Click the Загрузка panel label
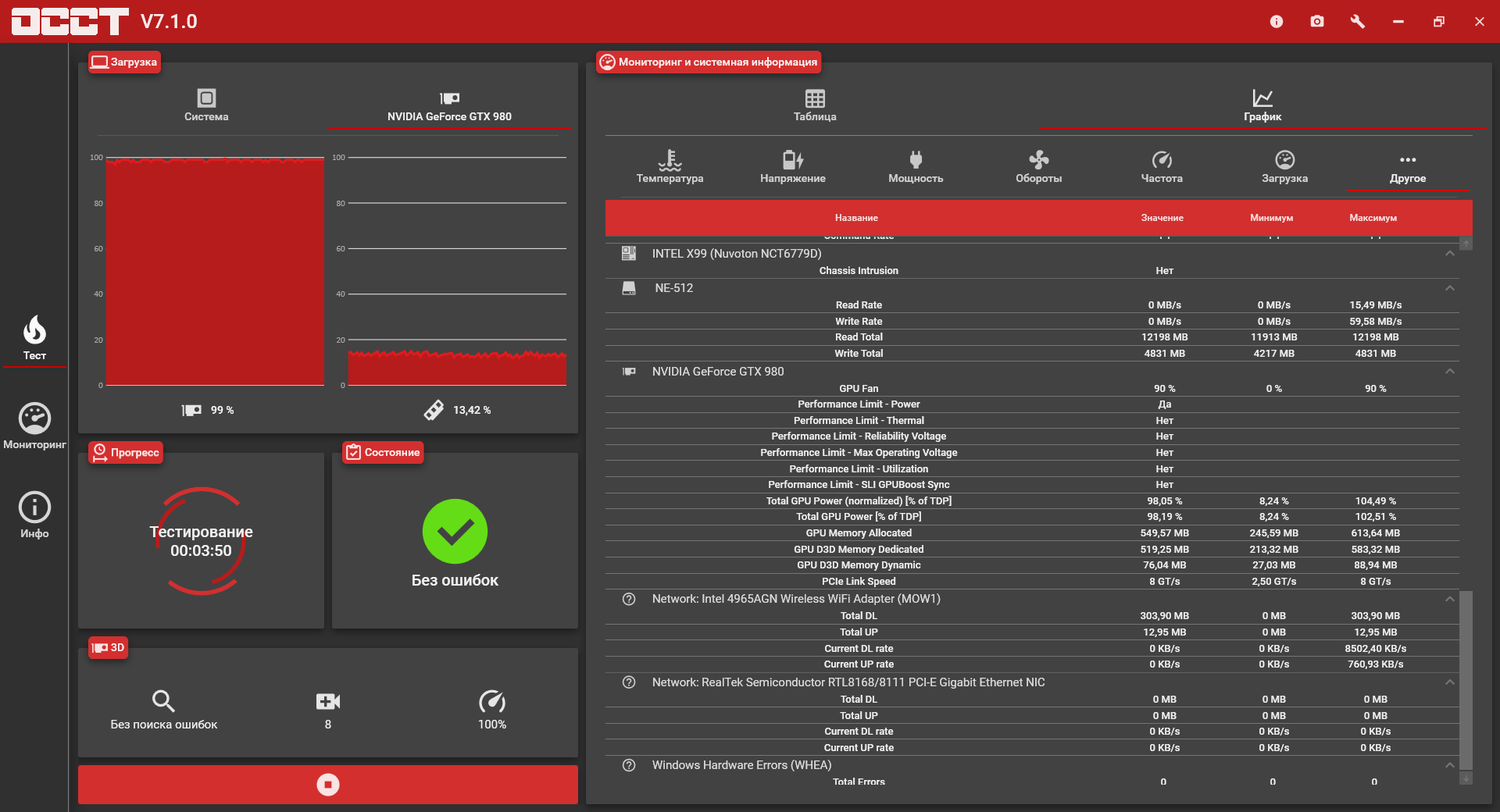This screenshot has height=812, width=1500. (x=125, y=62)
